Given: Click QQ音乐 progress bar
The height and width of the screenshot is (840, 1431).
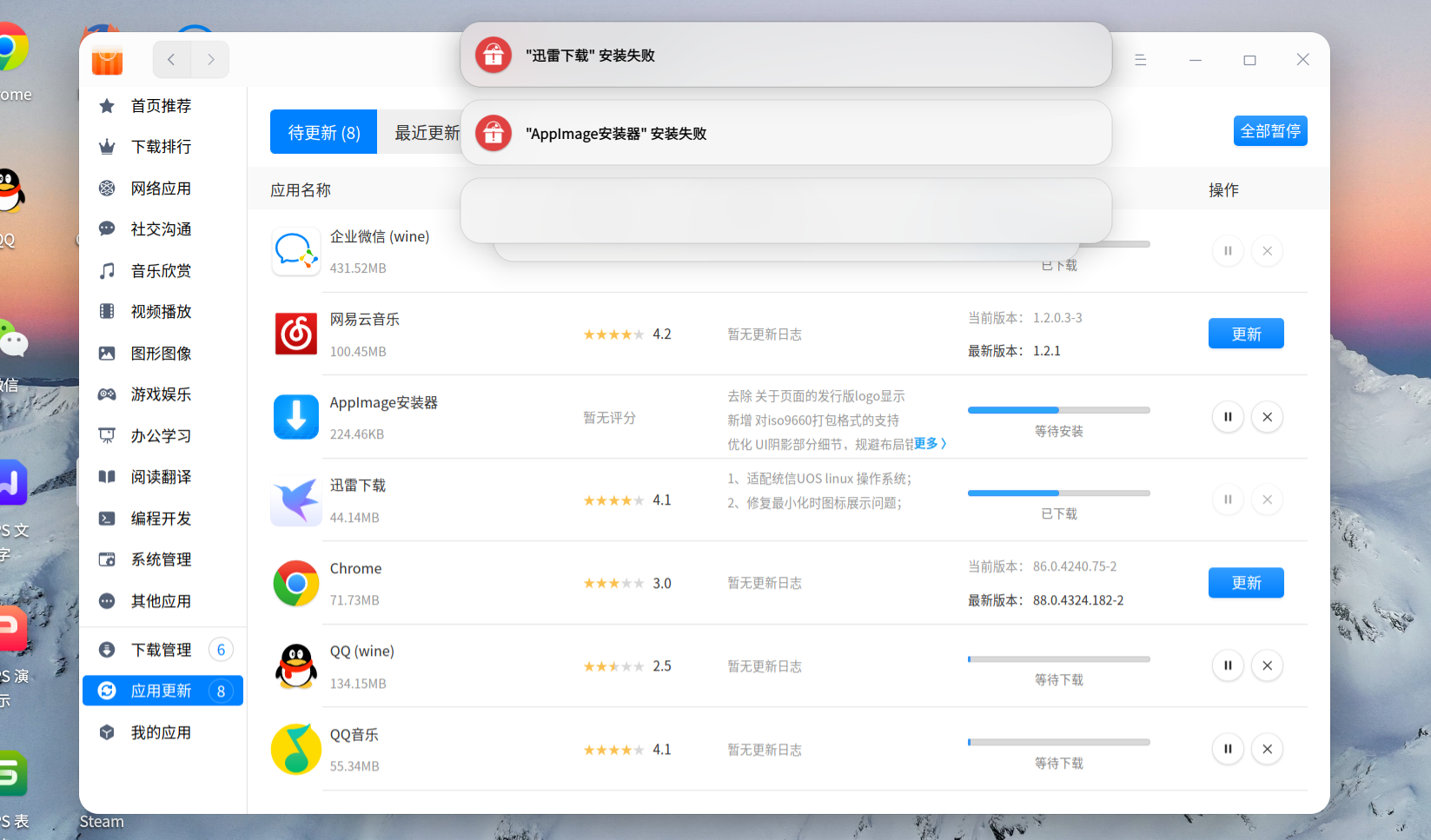Looking at the screenshot, I should tap(1059, 742).
